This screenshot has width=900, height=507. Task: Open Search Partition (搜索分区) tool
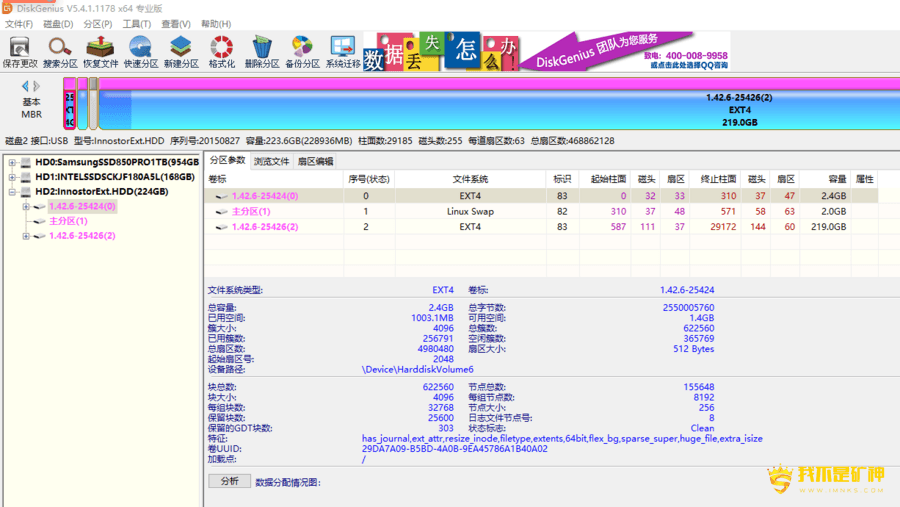[60, 52]
